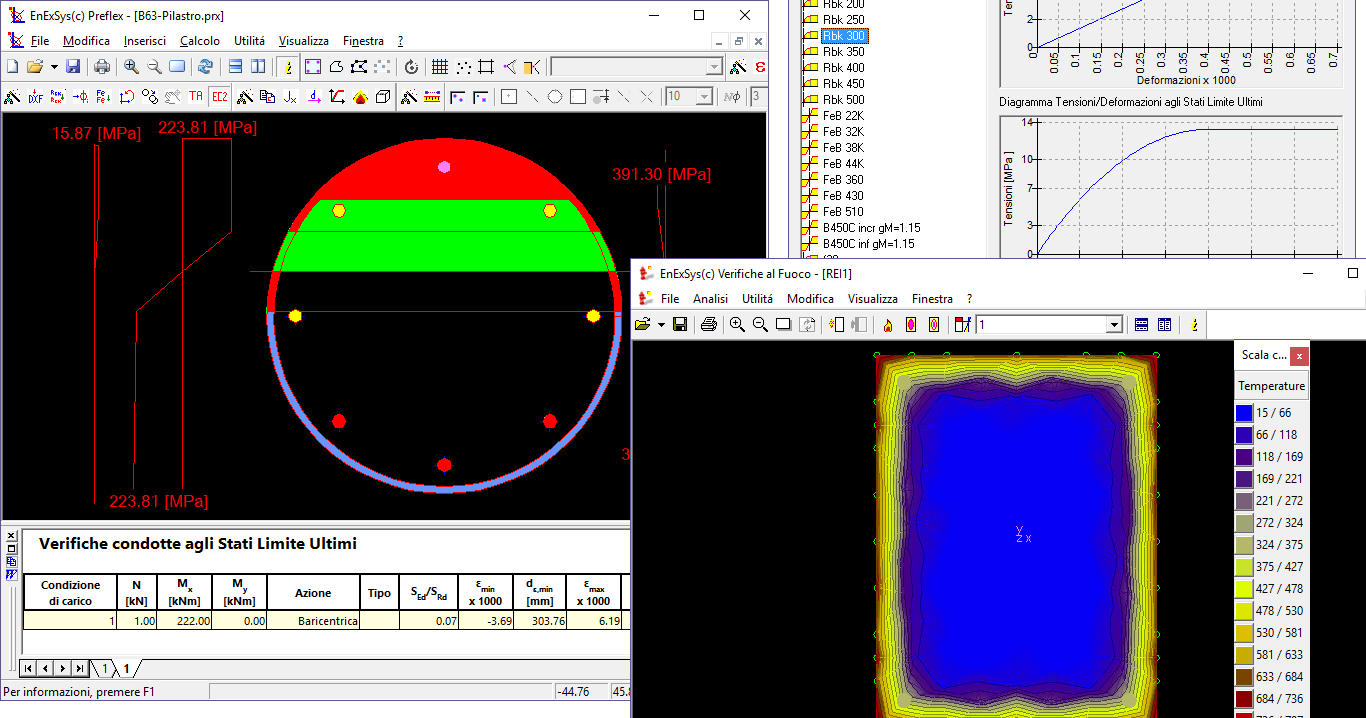The image size is (1366, 718).
Task: Open the Visualizza menu in Preflex
Action: click(304, 41)
